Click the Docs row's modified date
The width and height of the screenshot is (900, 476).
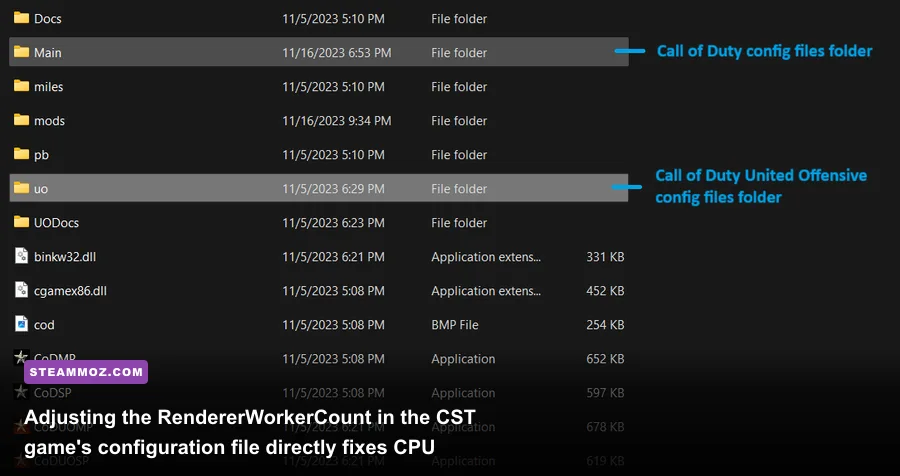333,18
